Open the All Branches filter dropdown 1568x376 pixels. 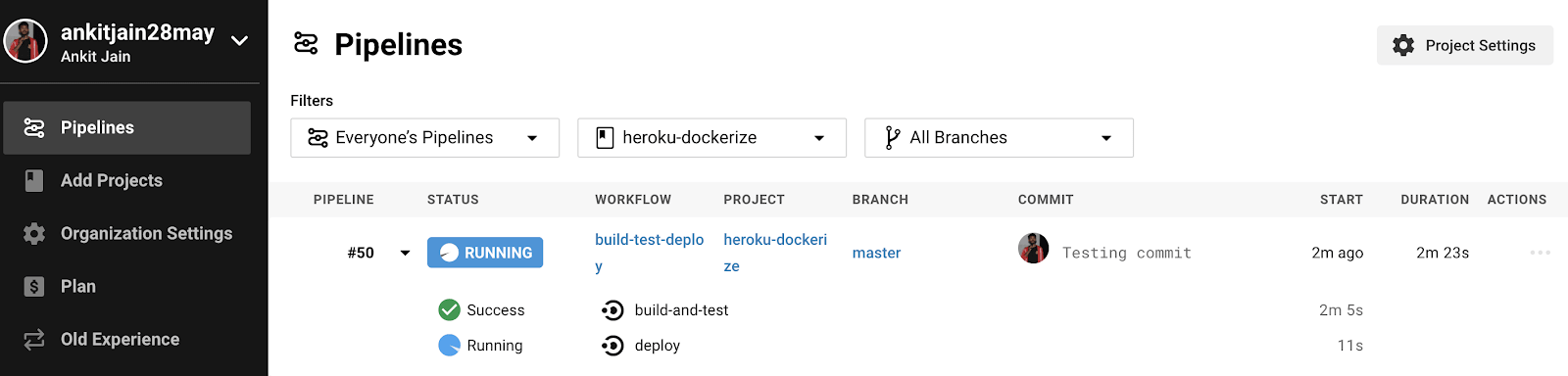(999, 138)
